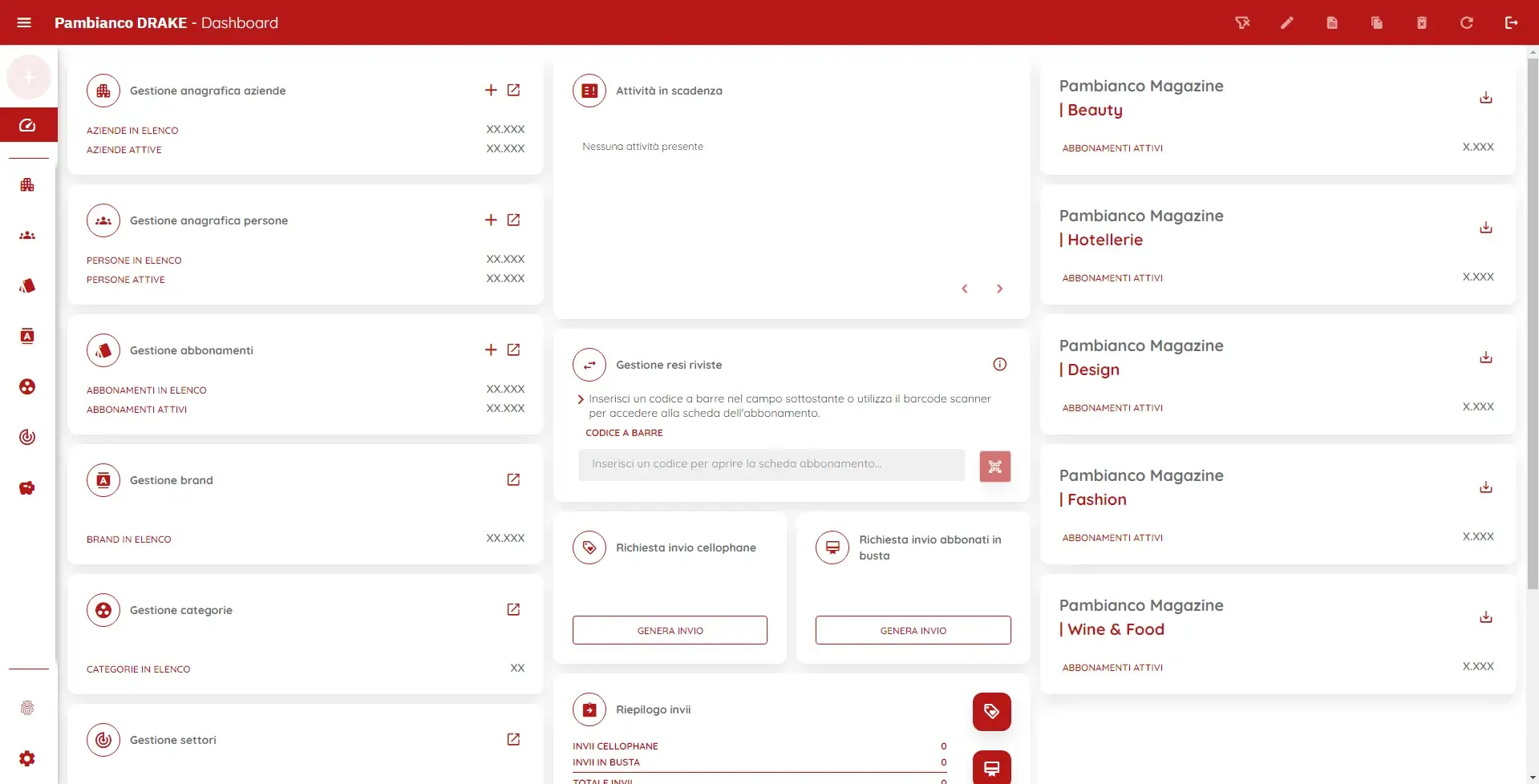Click the barcode scanner button
Viewport: 1539px width, 784px height.
click(995, 467)
